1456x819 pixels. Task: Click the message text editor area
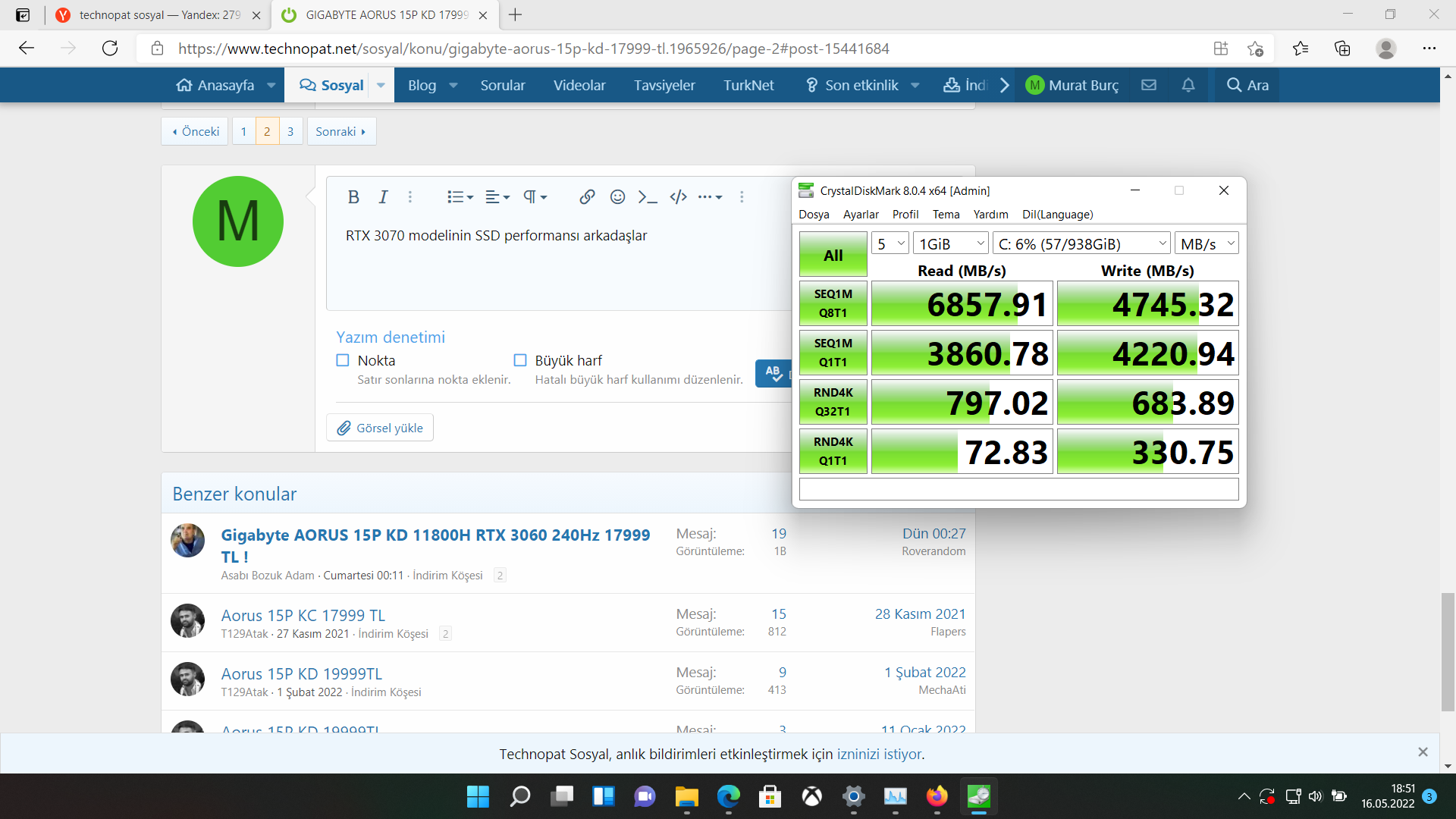[561, 265]
